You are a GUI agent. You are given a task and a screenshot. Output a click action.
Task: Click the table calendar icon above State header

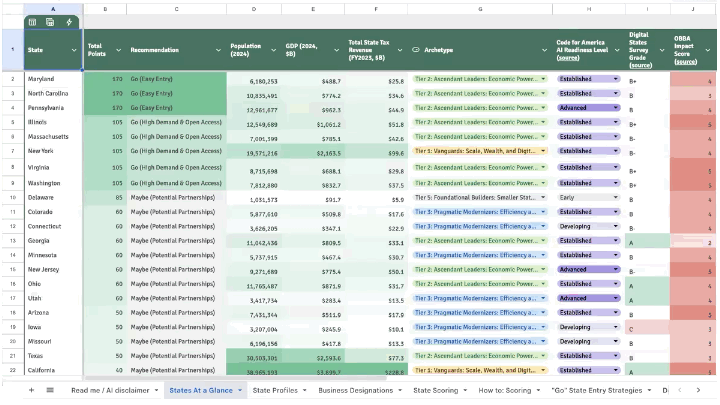click(50, 22)
